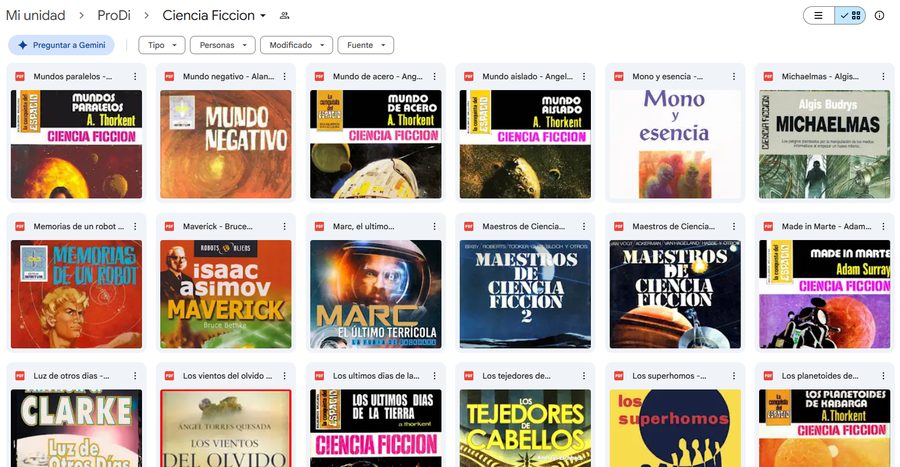Image resolution: width=900 pixels, height=467 pixels.
Task: Select file name 'Made in Marte - Adam...'
Action: click(x=827, y=227)
